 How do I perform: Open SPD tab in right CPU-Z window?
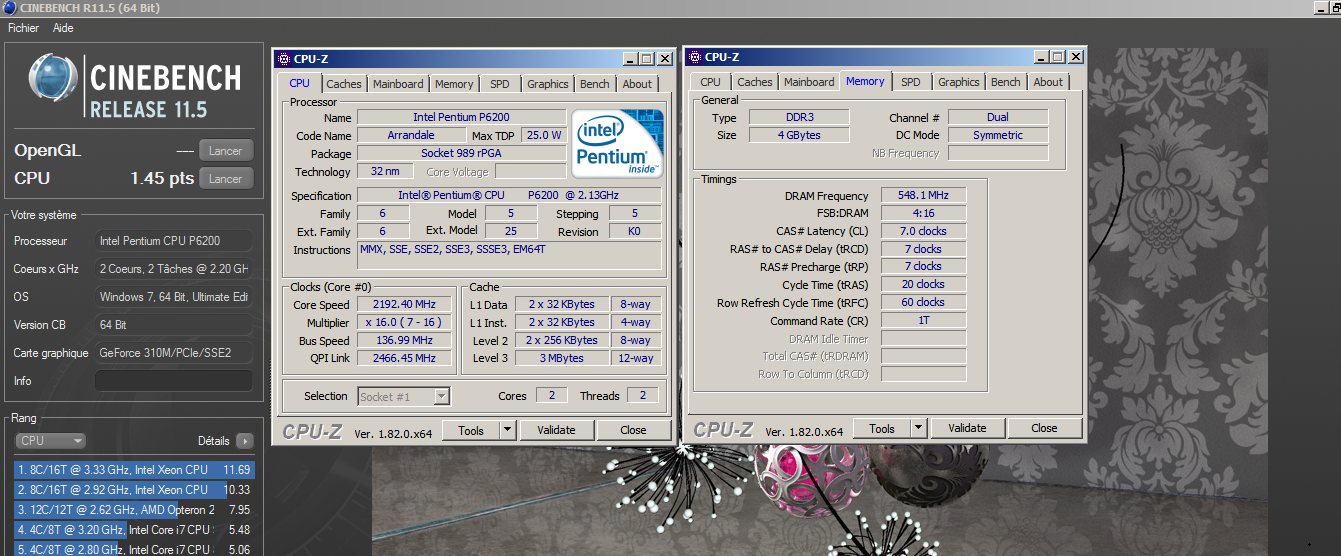tap(911, 82)
